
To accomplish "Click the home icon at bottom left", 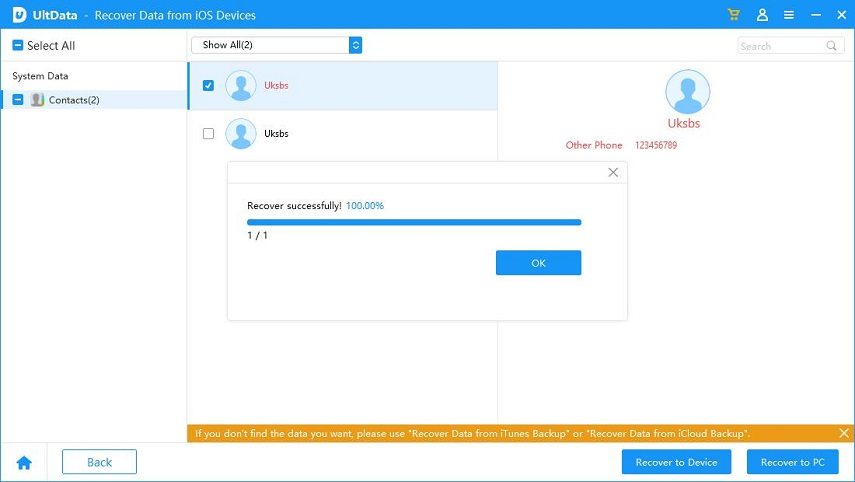I will coord(24,462).
